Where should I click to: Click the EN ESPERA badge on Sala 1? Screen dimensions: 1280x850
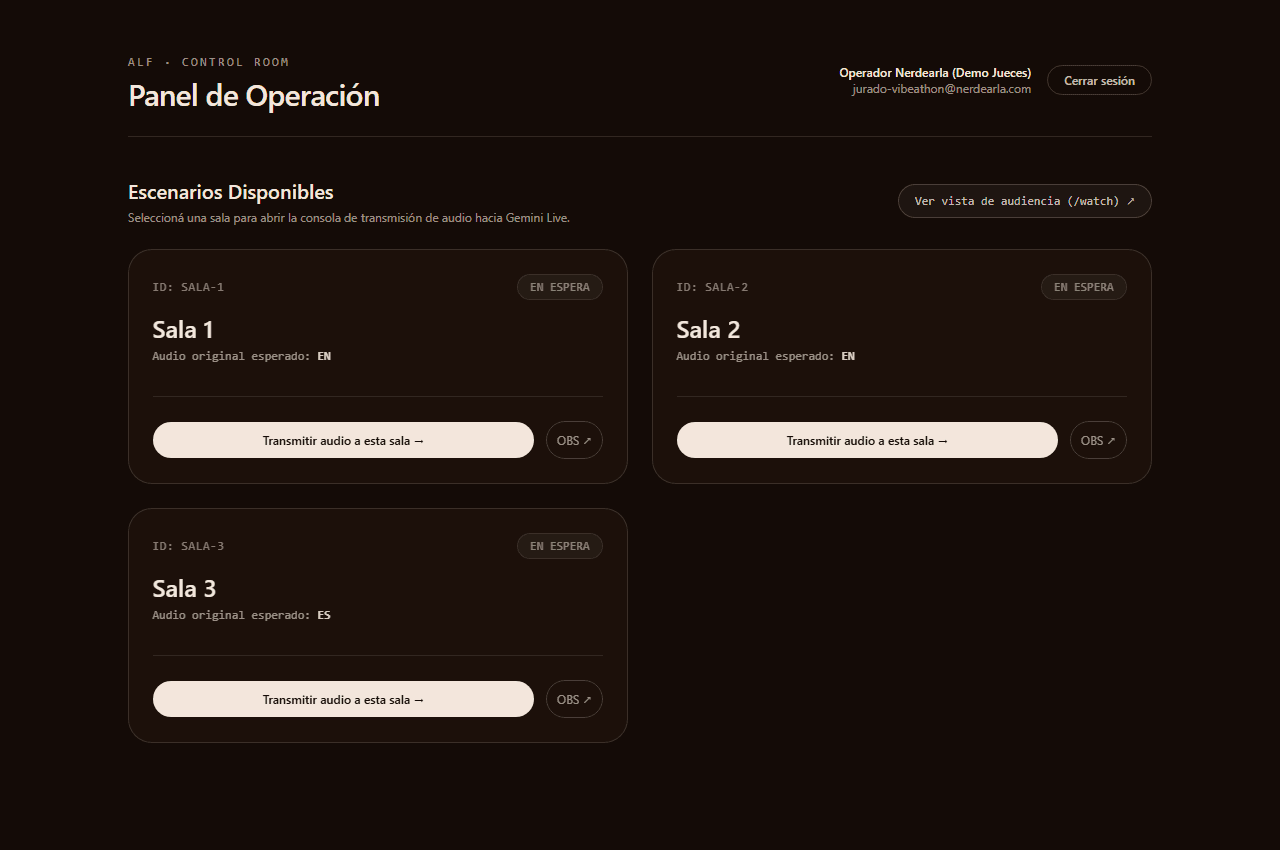(x=560, y=287)
